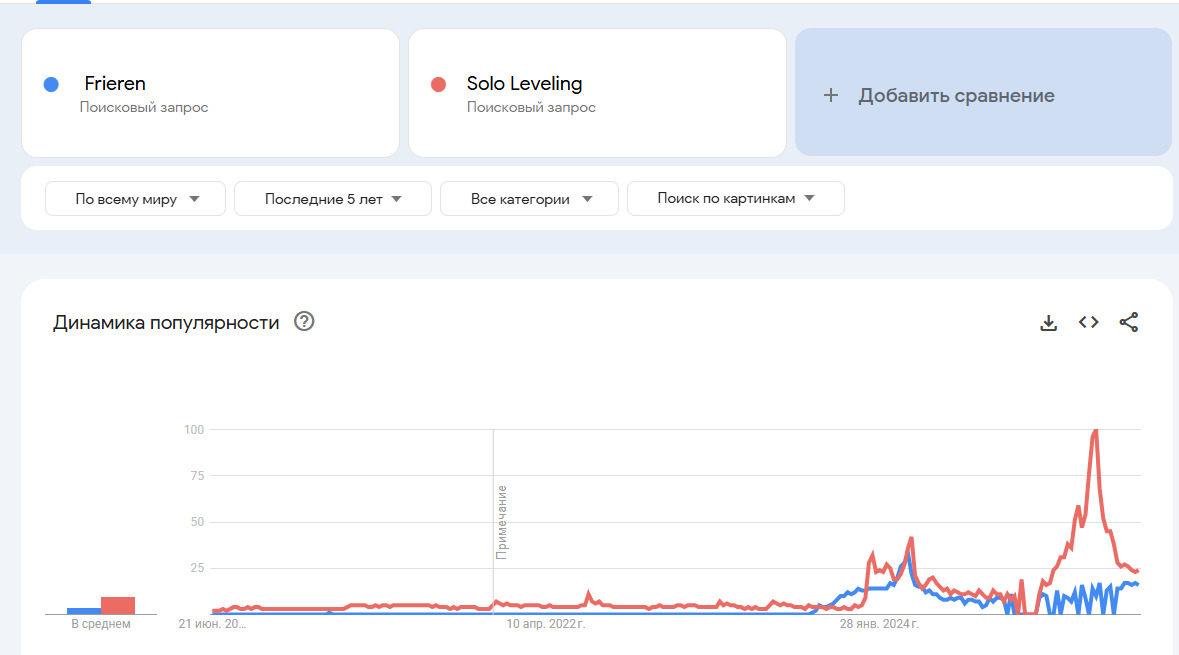
Task: Change the Поиск по картинкам search type
Action: point(735,199)
